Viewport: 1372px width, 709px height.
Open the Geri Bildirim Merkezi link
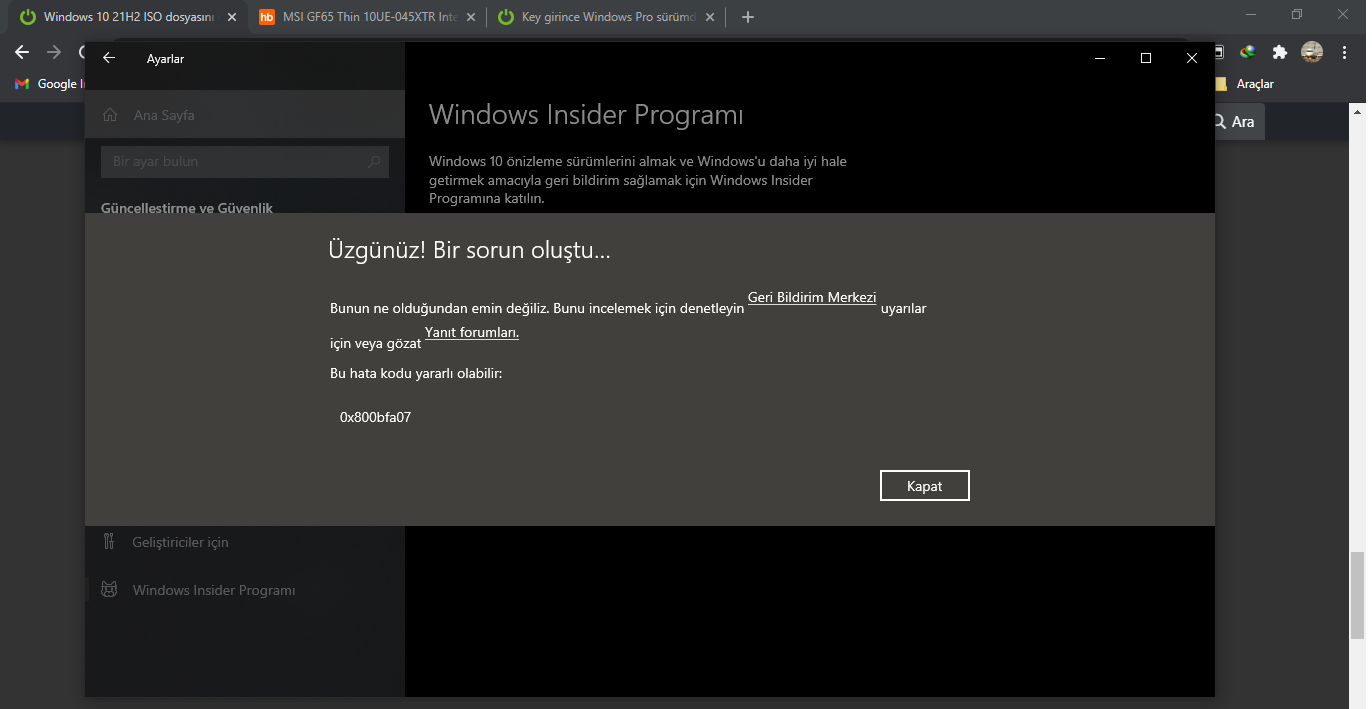[x=812, y=298]
